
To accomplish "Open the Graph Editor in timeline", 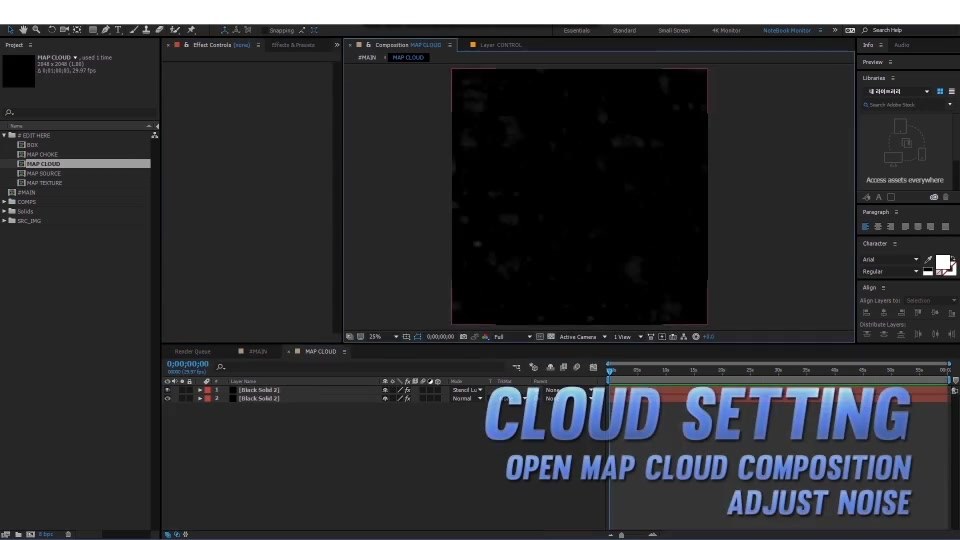I will pyautogui.click(x=593, y=367).
